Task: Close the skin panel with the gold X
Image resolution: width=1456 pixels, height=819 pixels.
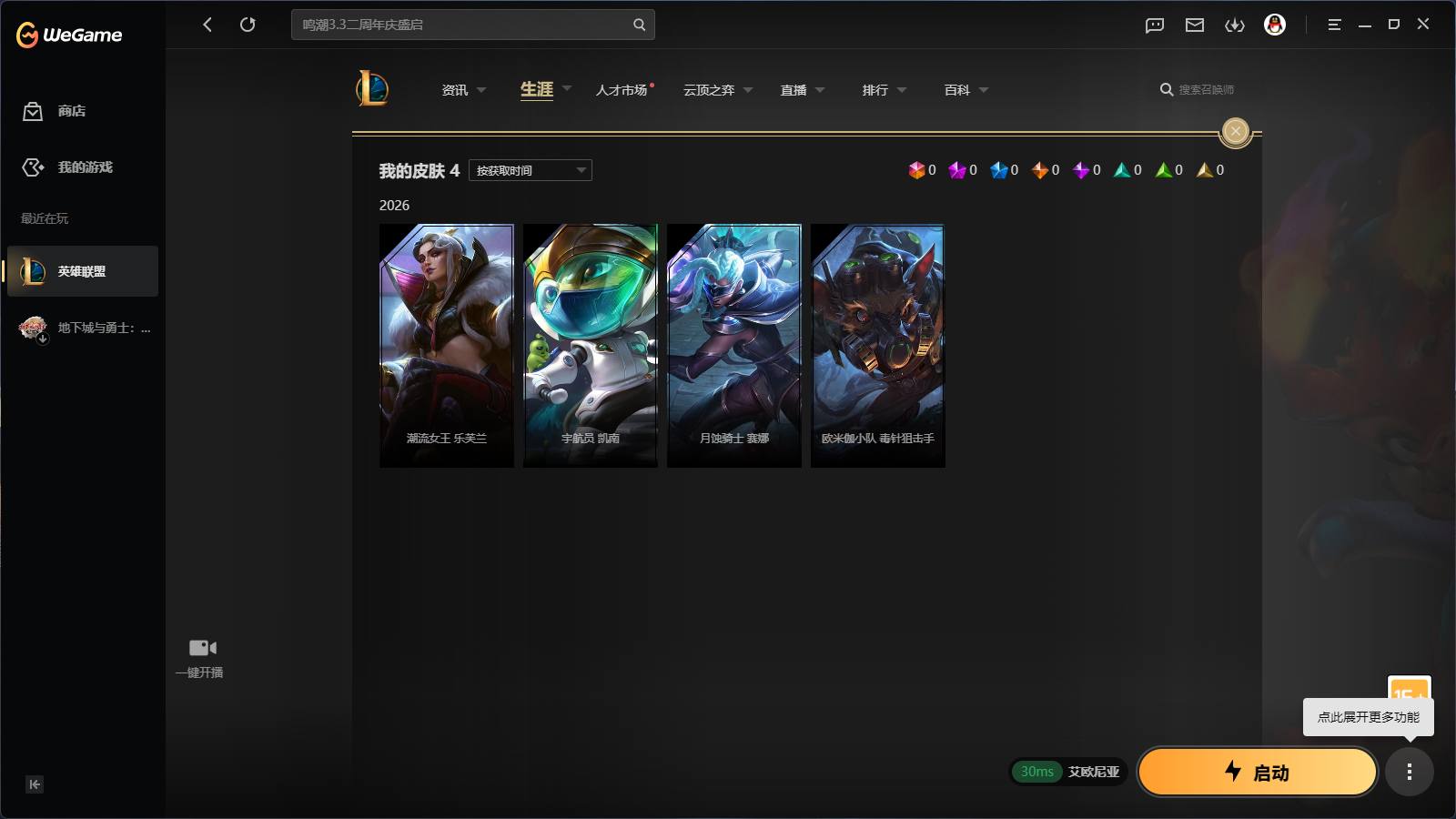Action: pyautogui.click(x=1235, y=132)
